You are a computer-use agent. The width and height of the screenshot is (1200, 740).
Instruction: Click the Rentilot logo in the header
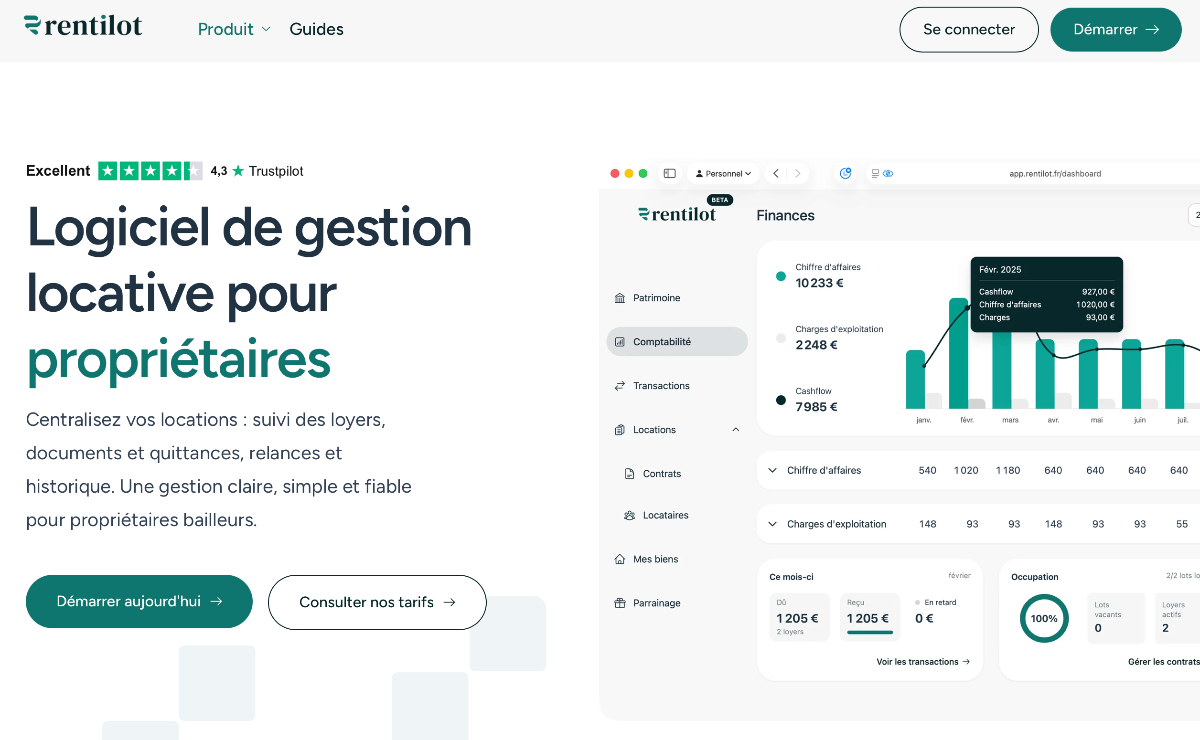click(83, 26)
